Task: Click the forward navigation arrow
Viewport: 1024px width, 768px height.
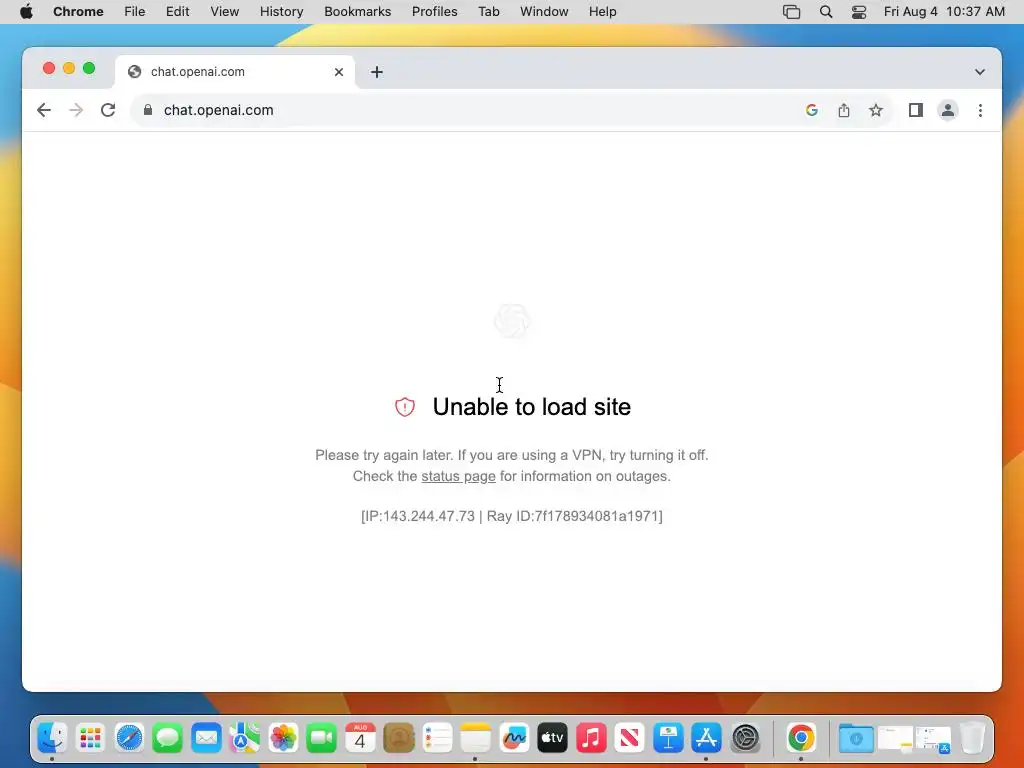Action: point(76,110)
